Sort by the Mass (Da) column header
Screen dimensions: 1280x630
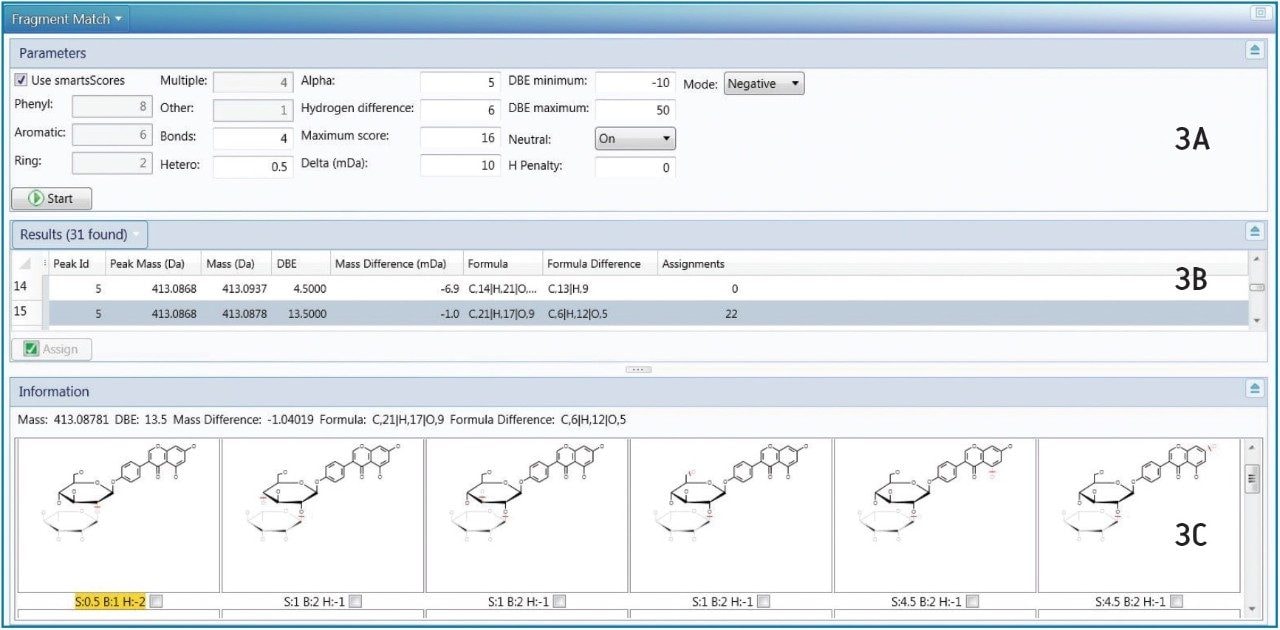235,264
